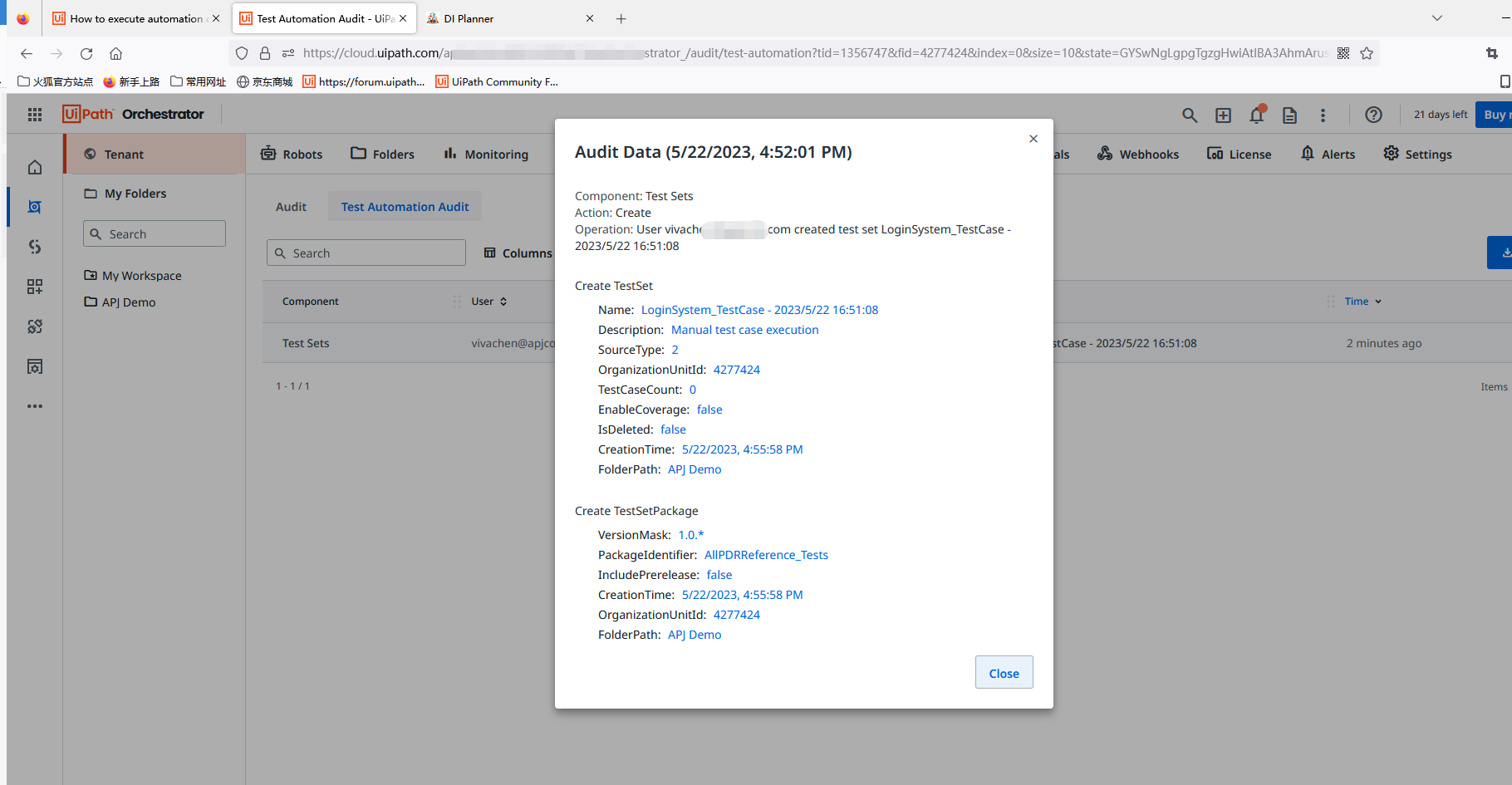
Task: Open the AI Center sidebar icon
Action: 35,326
